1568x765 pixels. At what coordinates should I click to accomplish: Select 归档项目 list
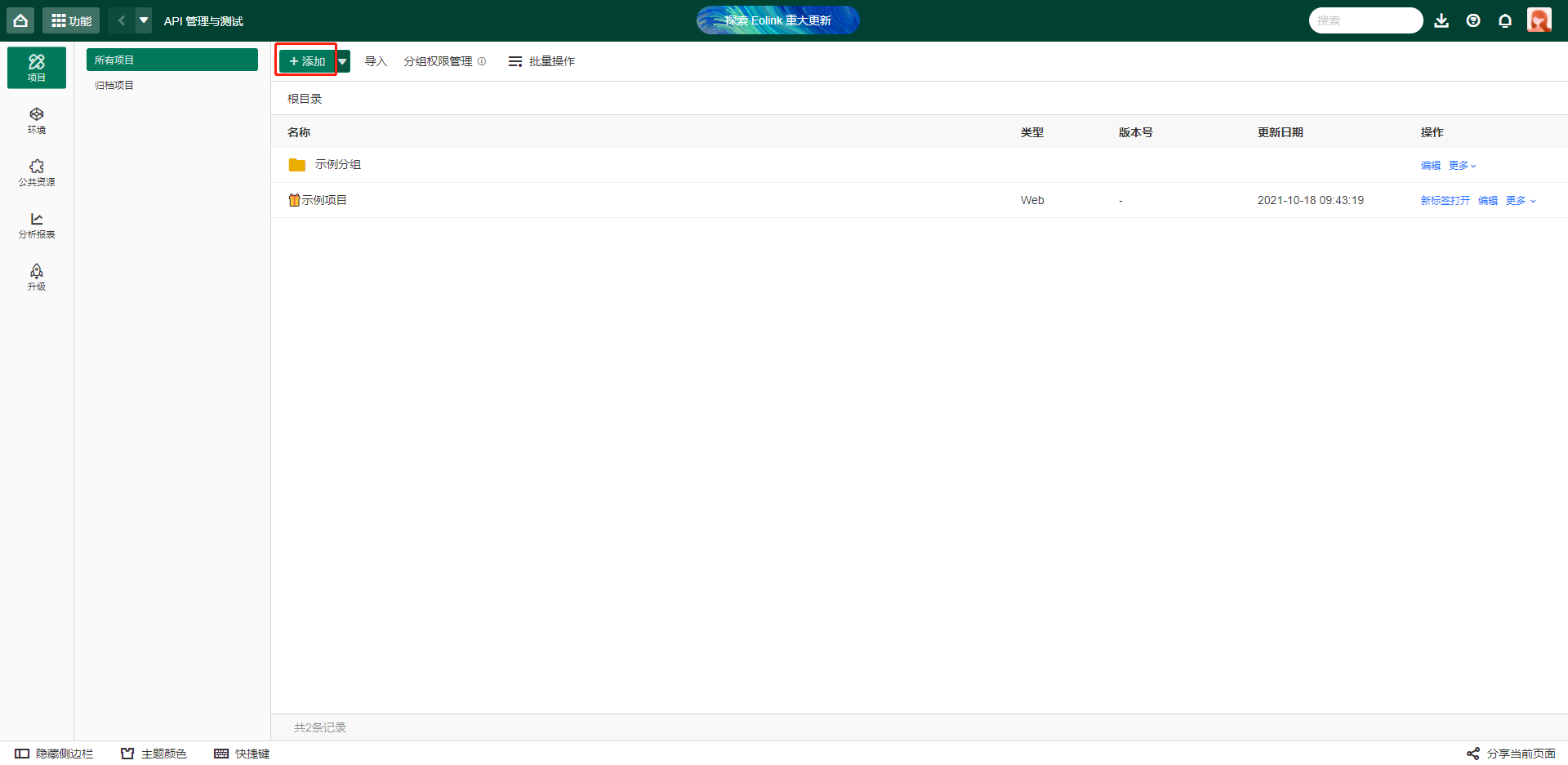(172, 85)
